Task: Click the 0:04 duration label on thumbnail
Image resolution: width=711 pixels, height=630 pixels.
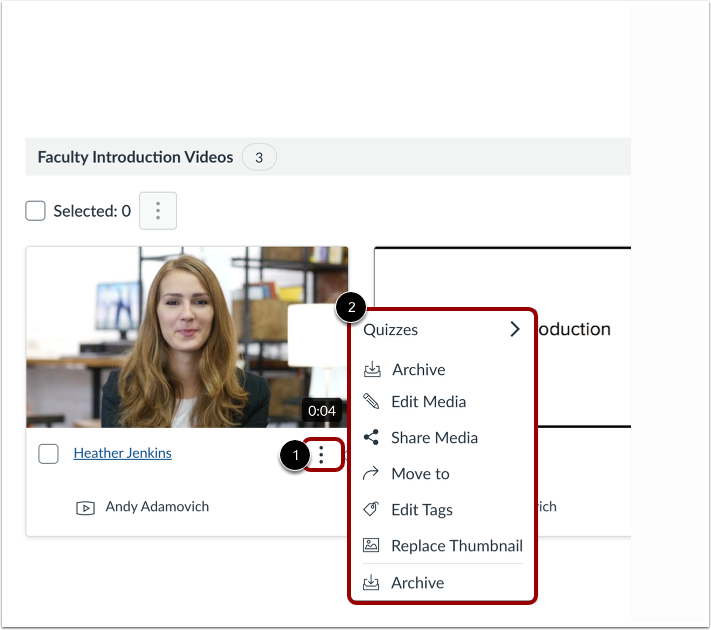Action: click(x=322, y=411)
